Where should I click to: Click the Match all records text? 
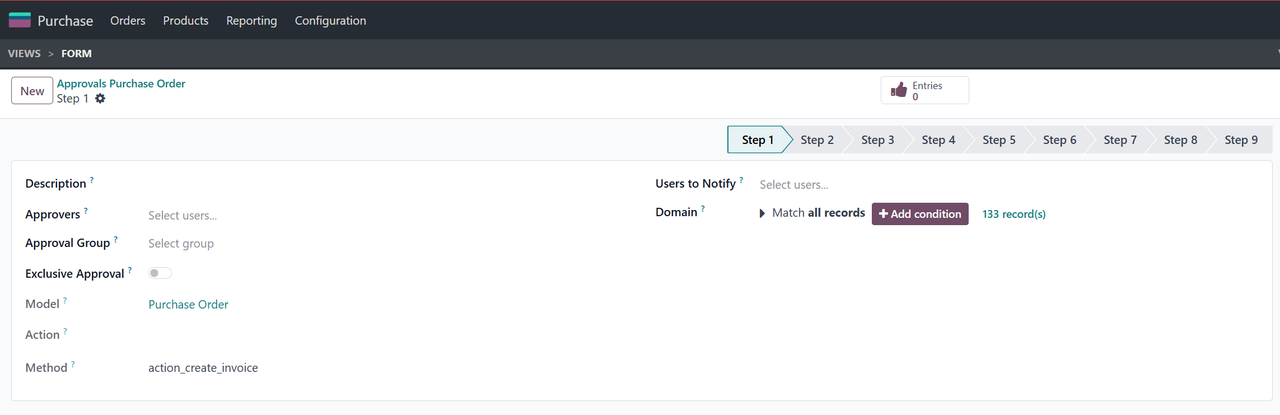pos(818,213)
